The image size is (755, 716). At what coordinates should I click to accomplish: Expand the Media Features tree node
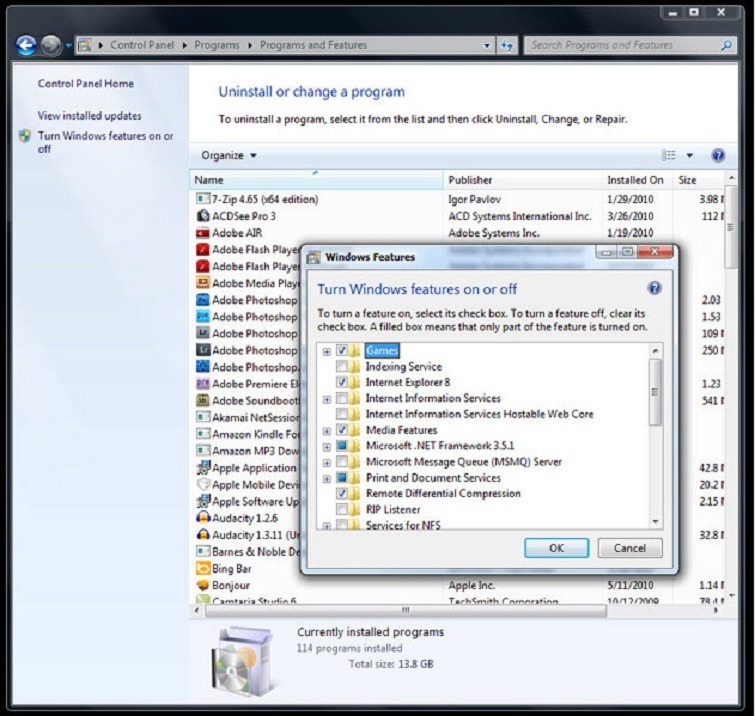tap(327, 430)
